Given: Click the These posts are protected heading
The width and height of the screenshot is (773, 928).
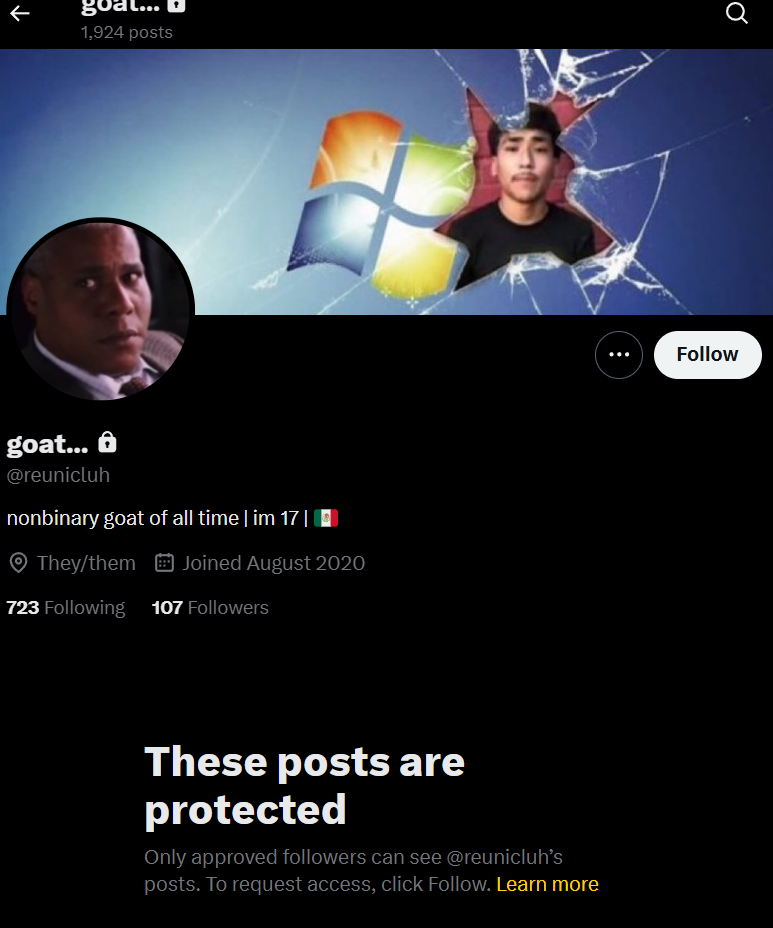Looking at the screenshot, I should pos(304,785).
